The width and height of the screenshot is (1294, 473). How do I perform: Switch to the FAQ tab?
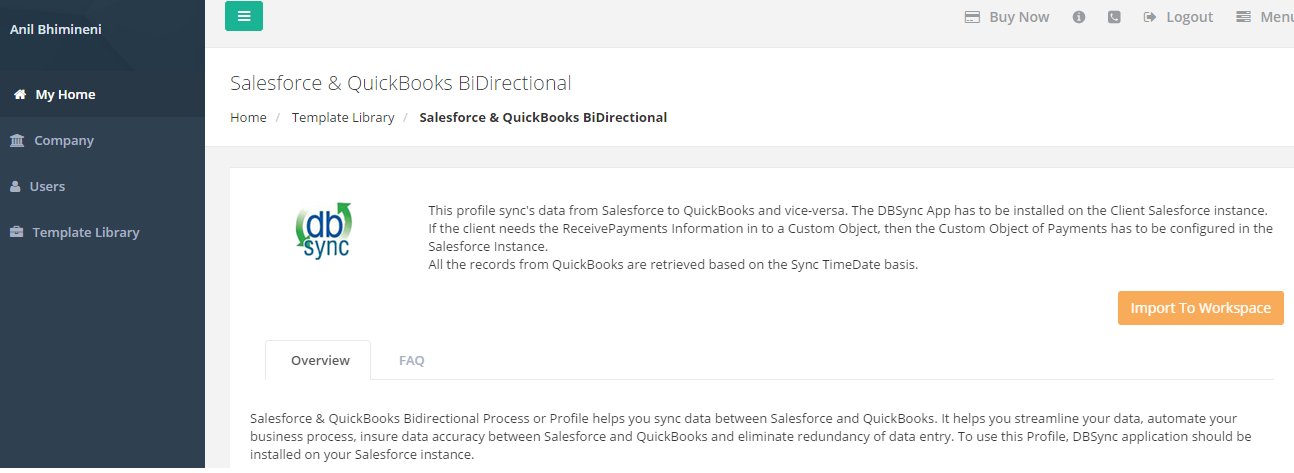pos(412,360)
